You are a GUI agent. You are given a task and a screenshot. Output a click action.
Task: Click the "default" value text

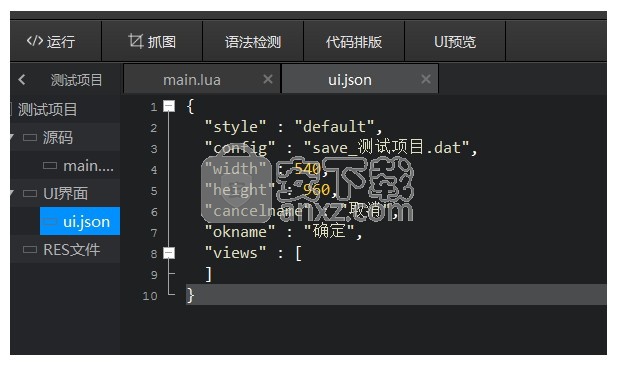point(334,127)
